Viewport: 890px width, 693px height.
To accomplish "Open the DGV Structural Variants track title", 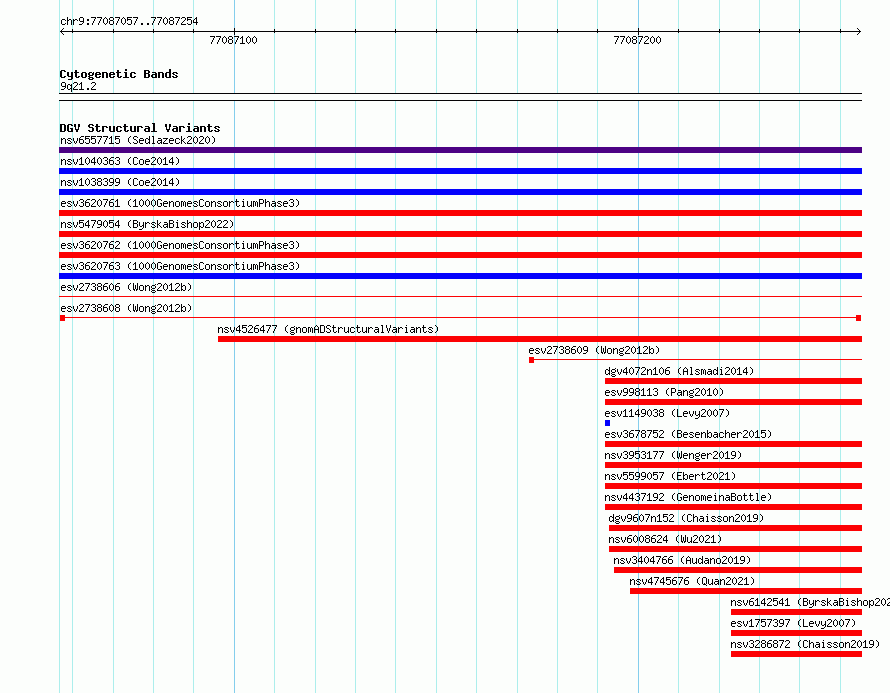I will [x=140, y=128].
